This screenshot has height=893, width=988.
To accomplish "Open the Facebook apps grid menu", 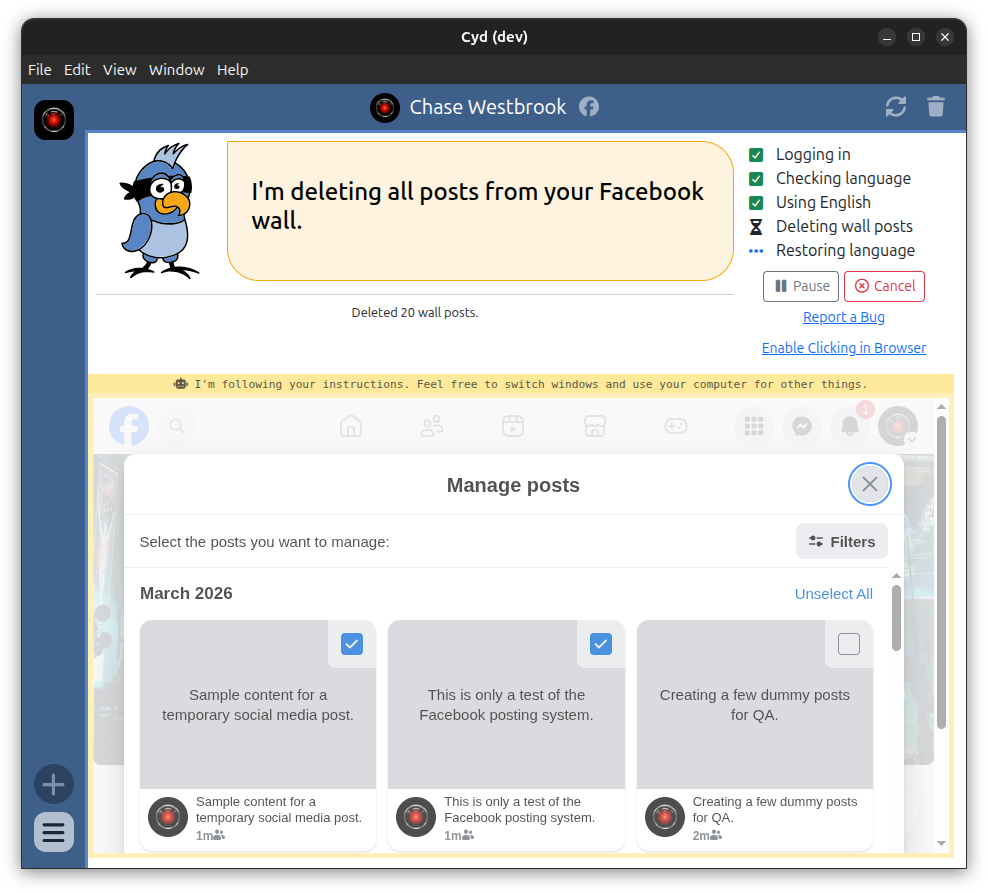I will tap(753, 427).
